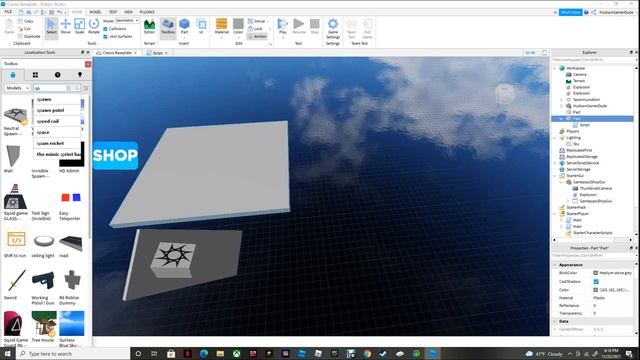
Task: Select the Sword model thumbnail
Action: click(x=16, y=280)
